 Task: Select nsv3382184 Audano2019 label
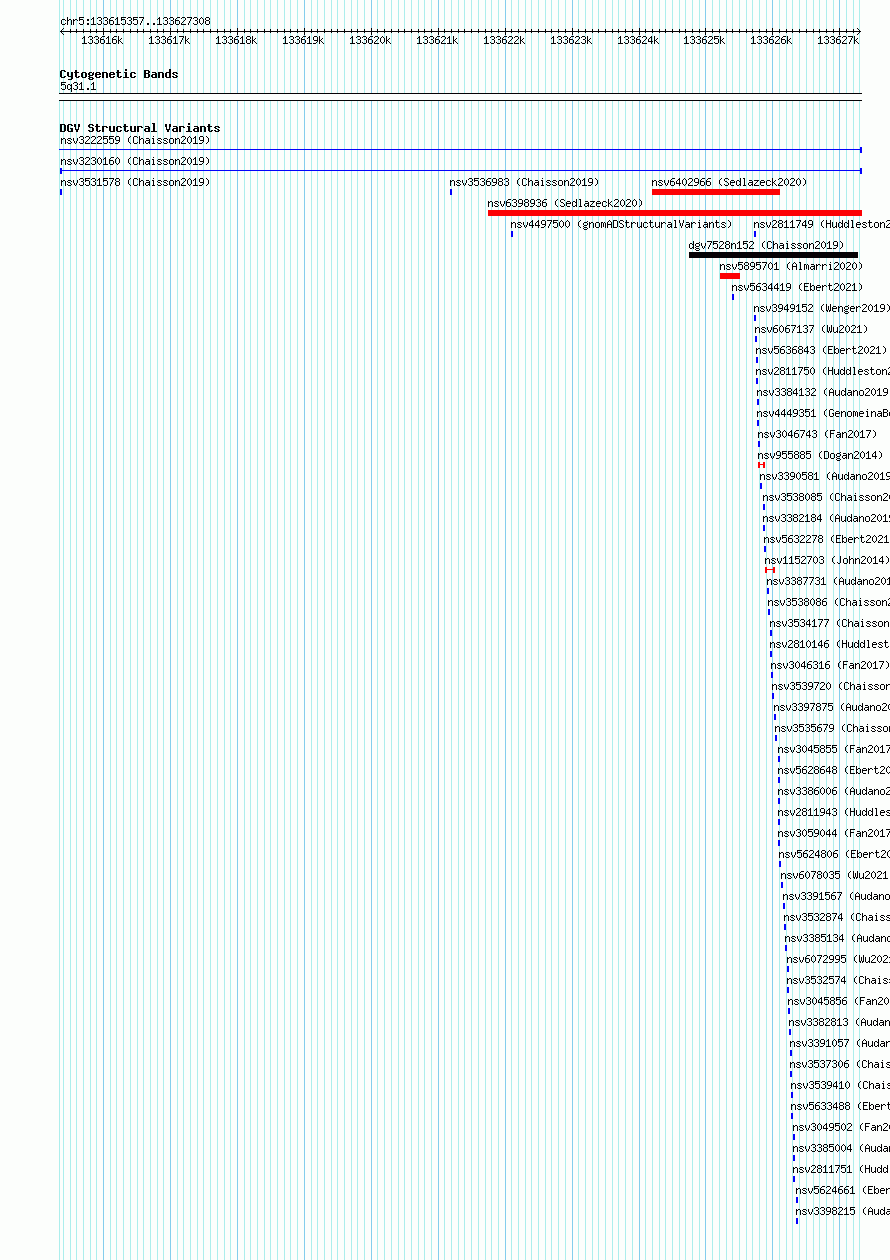click(x=826, y=518)
